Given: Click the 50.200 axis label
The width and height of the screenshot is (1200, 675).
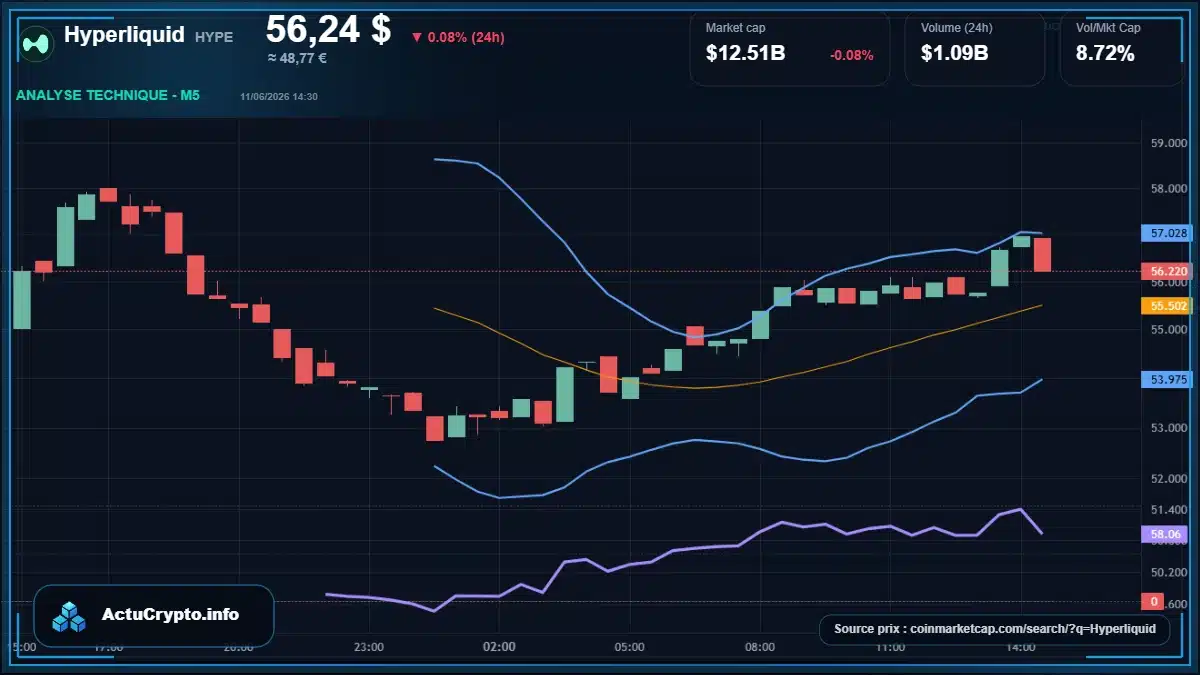Looking at the screenshot, I should pyautogui.click(x=1169, y=573).
